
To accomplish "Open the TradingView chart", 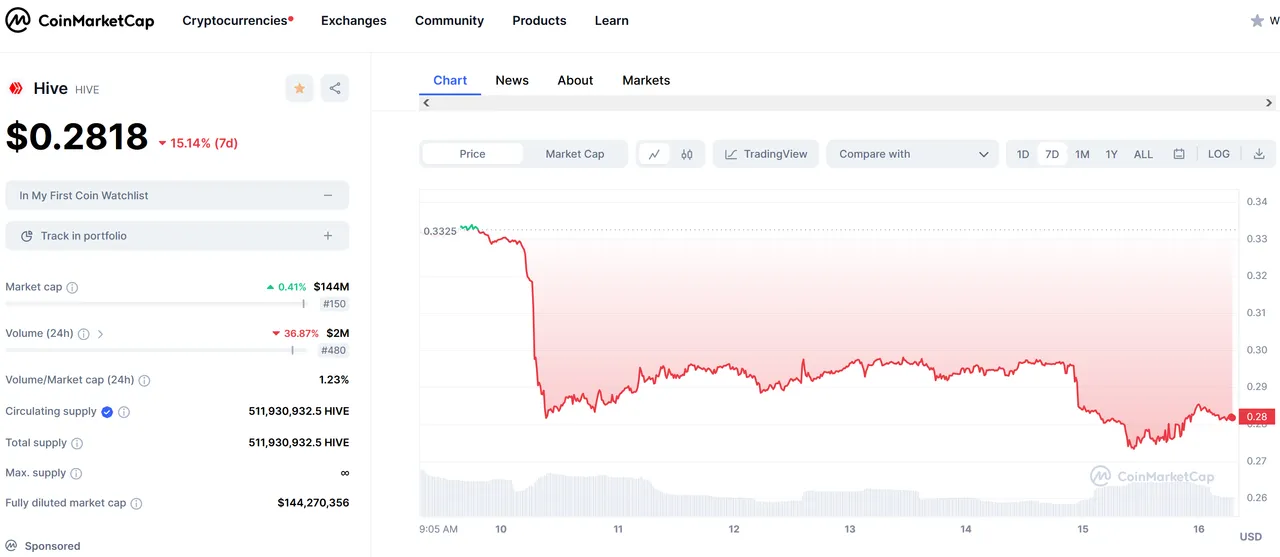I will point(766,154).
